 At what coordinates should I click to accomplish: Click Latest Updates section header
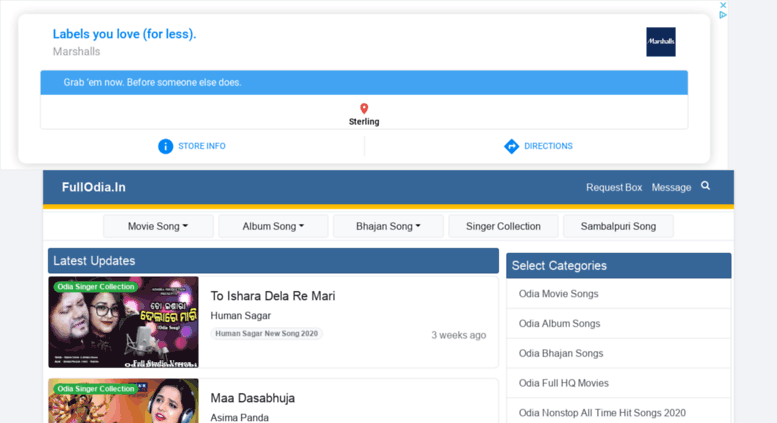[x=273, y=261]
